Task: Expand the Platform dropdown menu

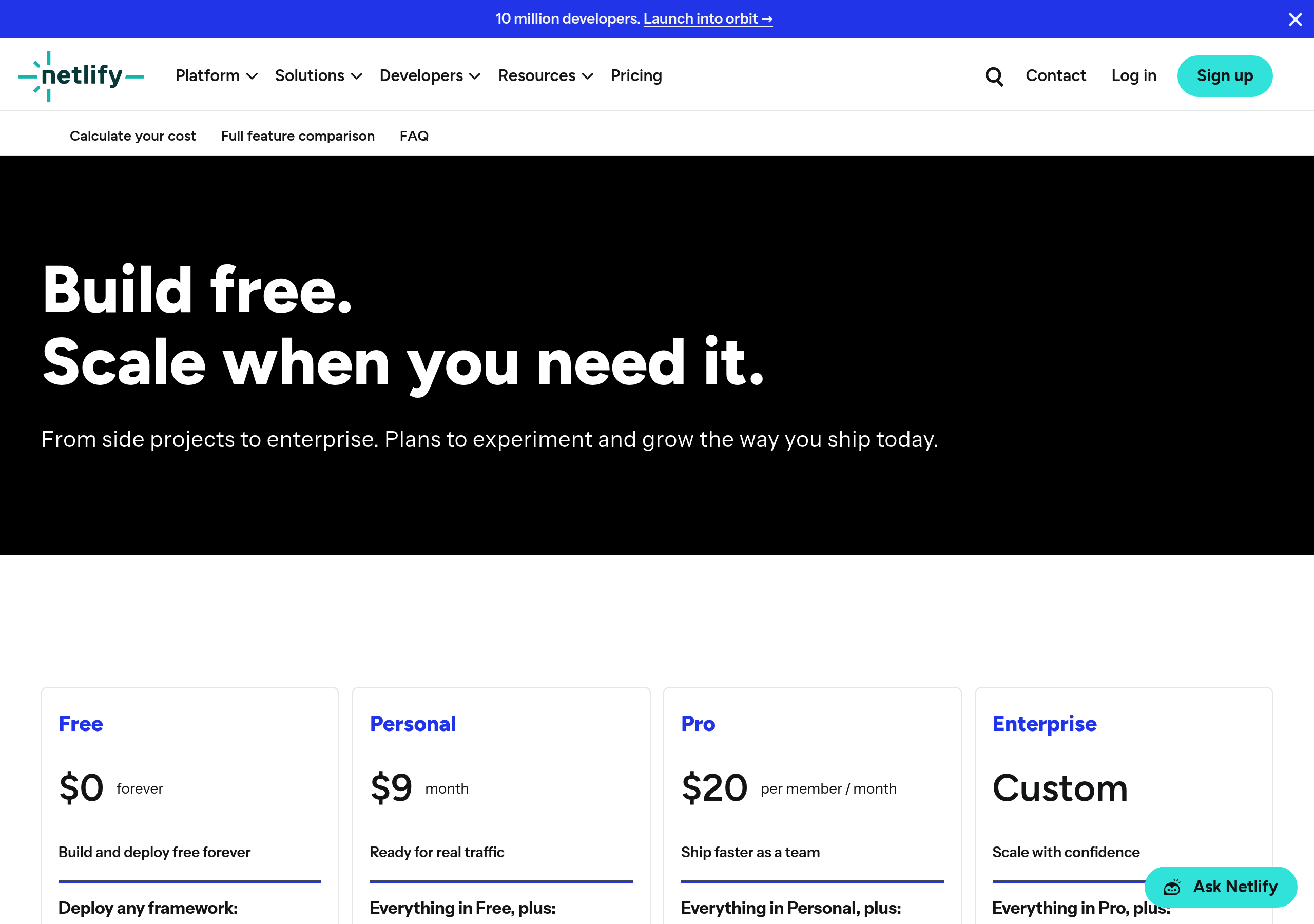Action: tap(216, 75)
